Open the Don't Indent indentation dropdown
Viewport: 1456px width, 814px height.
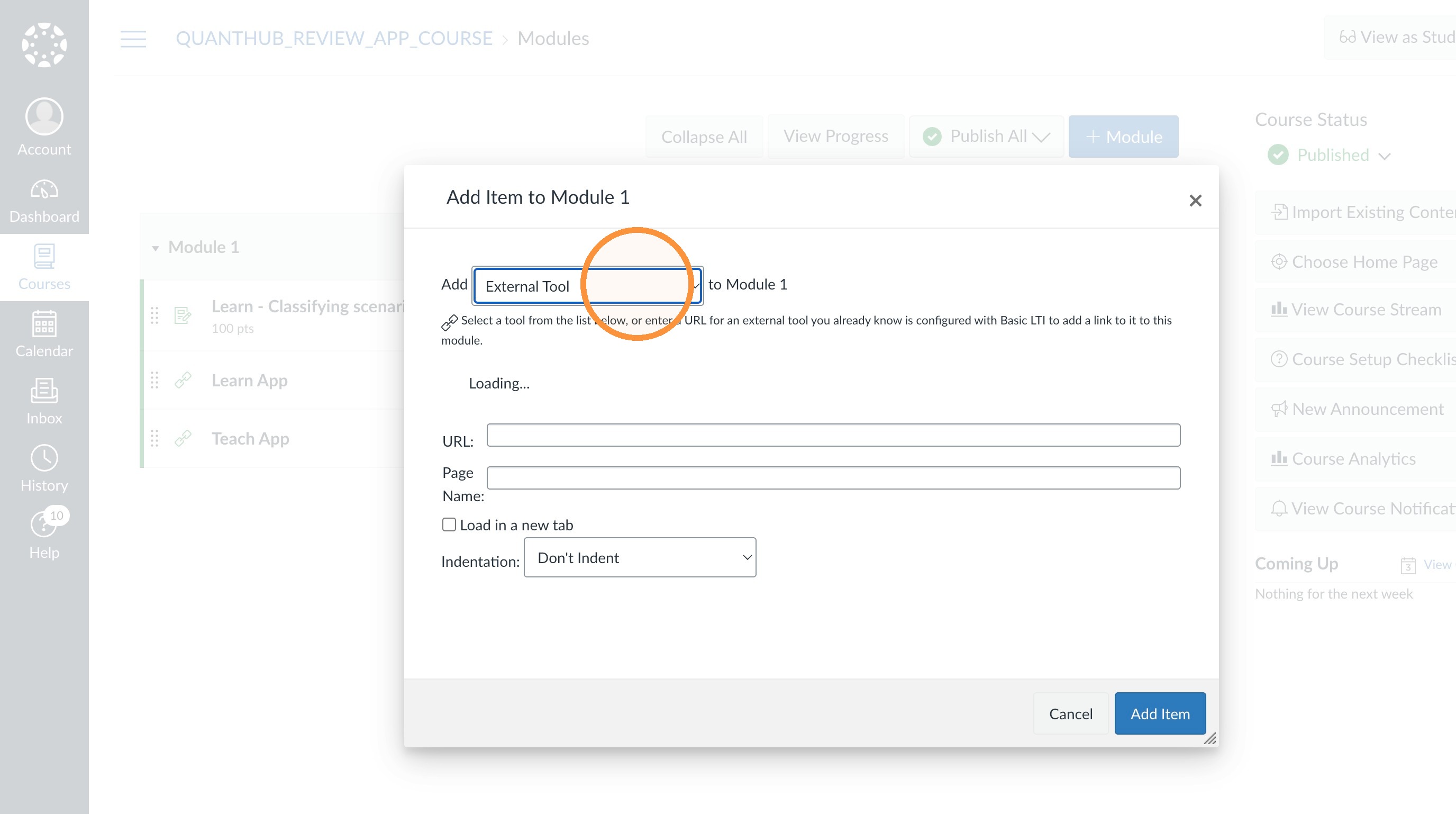640,557
